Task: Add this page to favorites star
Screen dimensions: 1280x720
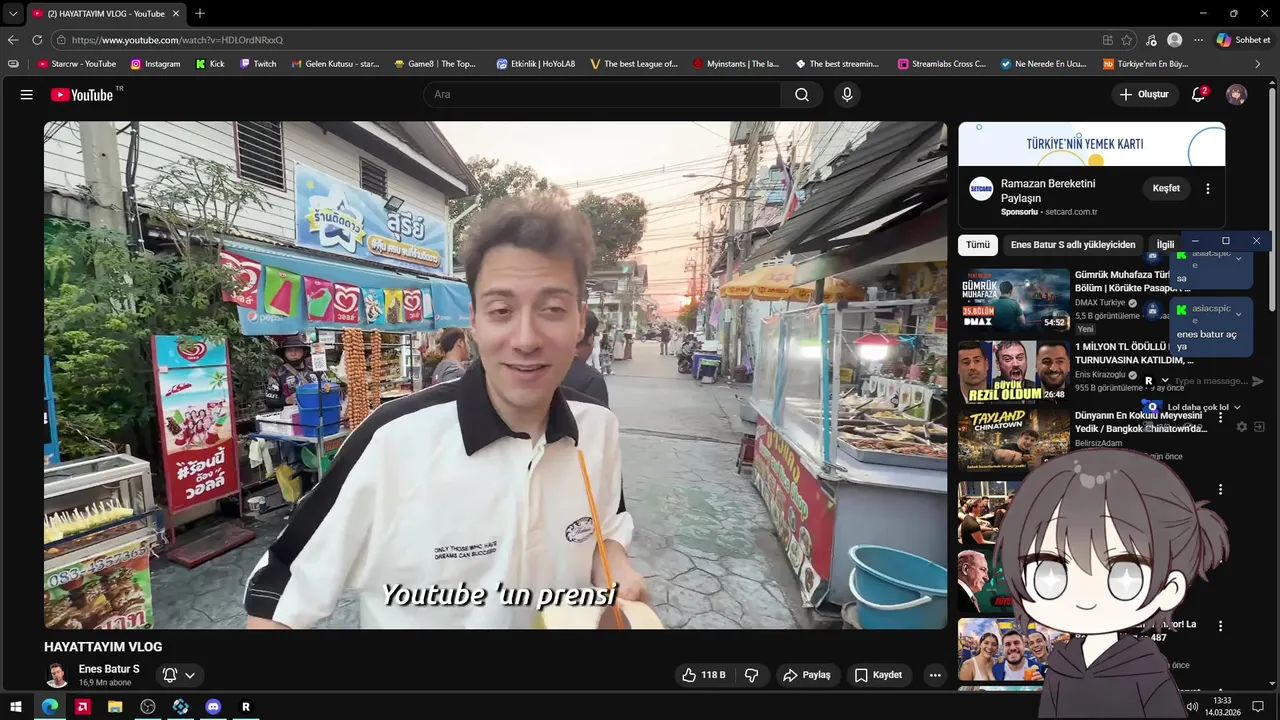Action: pyautogui.click(x=1127, y=40)
